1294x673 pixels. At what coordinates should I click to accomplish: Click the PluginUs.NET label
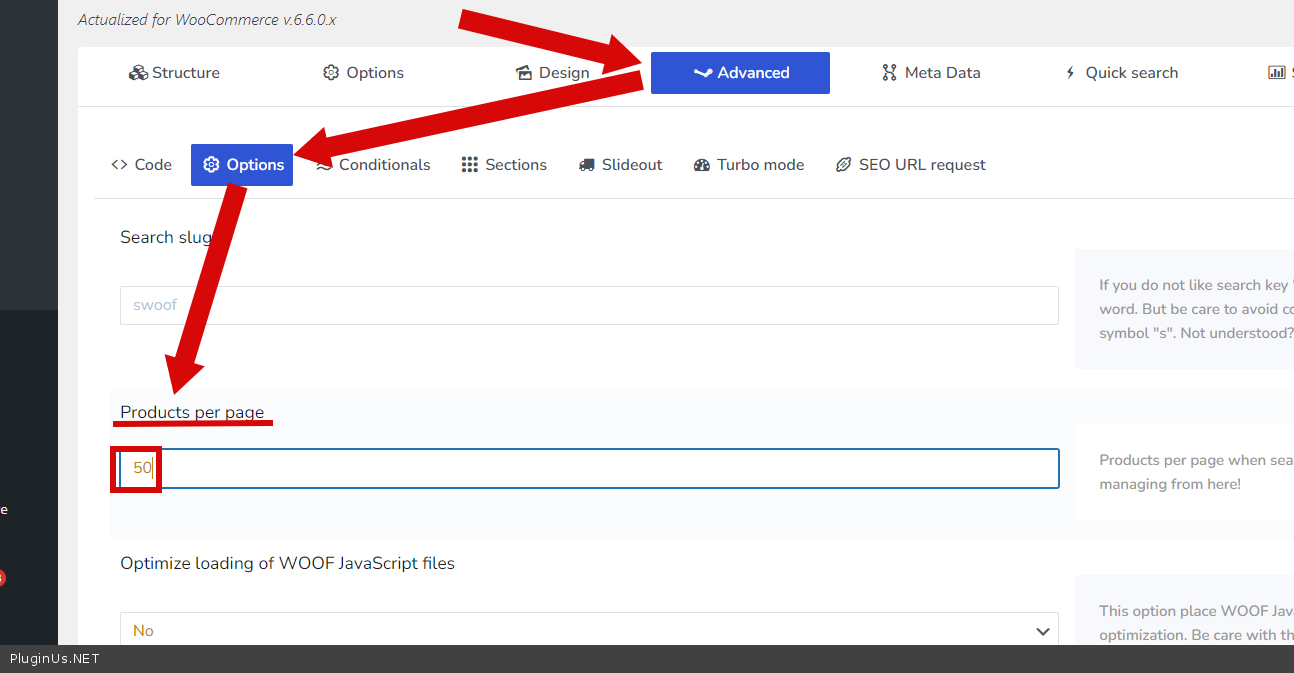(55, 659)
